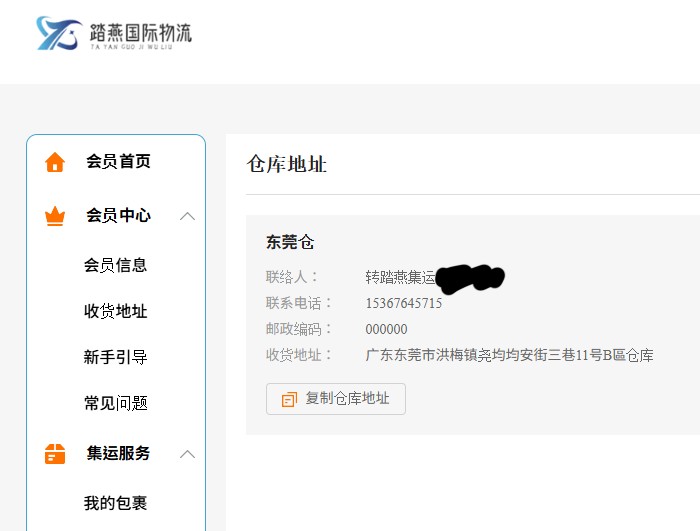Select 会员信息 in the sidebar
Screen dimensions: 700x531
tap(115, 265)
